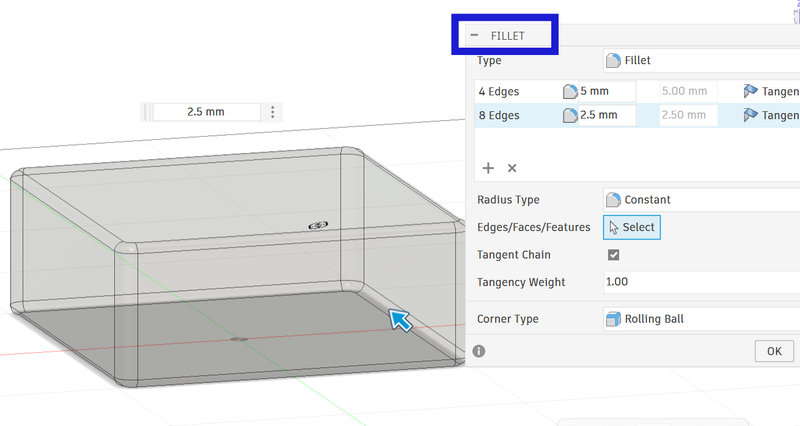
Task: Click the 5 mm radius field
Action: point(607,91)
